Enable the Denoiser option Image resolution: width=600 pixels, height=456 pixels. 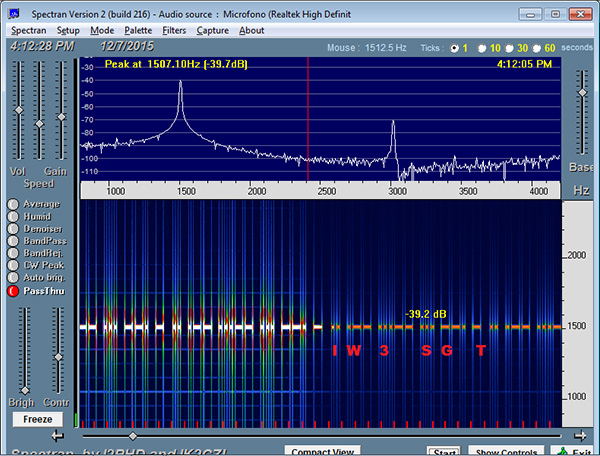click(x=13, y=229)
